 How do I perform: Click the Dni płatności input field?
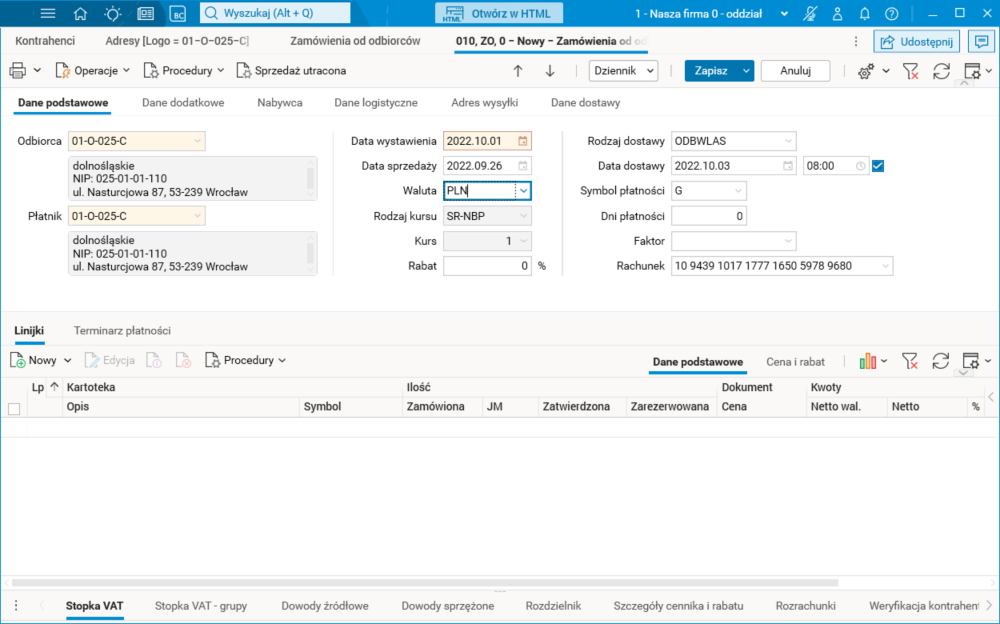click(709, 216)
